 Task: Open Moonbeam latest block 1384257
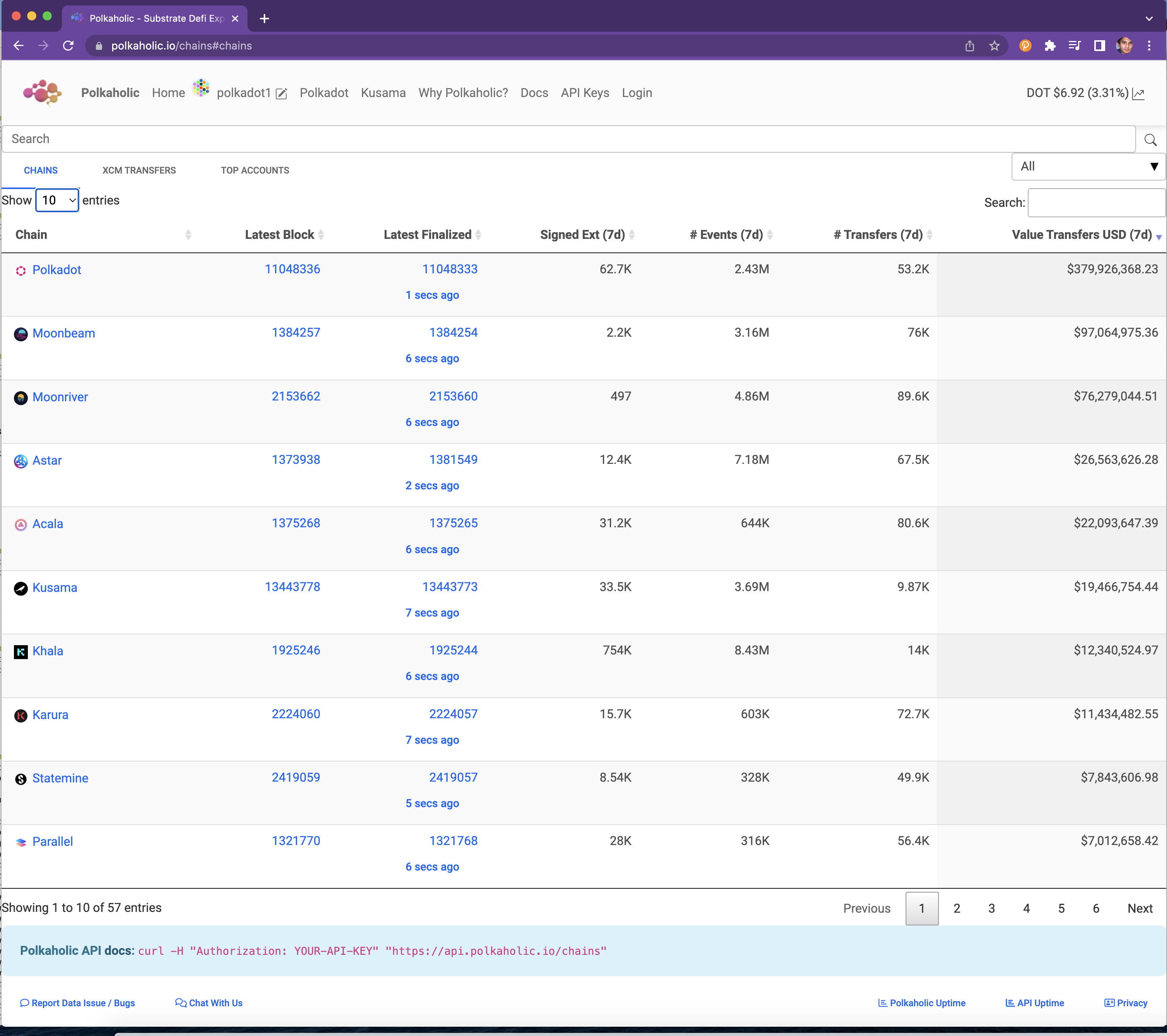coord(296,332)
